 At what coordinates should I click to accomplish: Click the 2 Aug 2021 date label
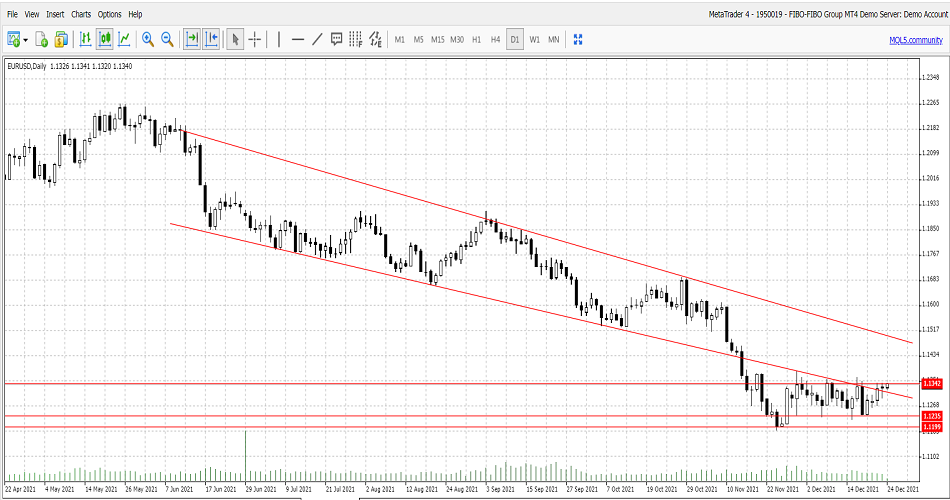coord(380,488)
